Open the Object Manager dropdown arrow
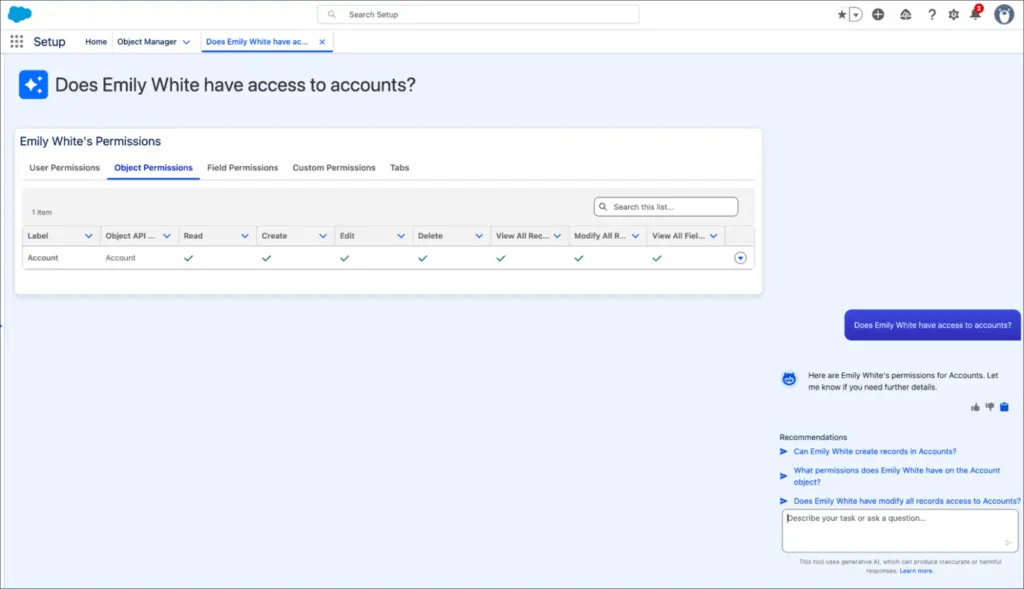Image resolution: width=1024 pixels, height=589 pixels. 185,42
